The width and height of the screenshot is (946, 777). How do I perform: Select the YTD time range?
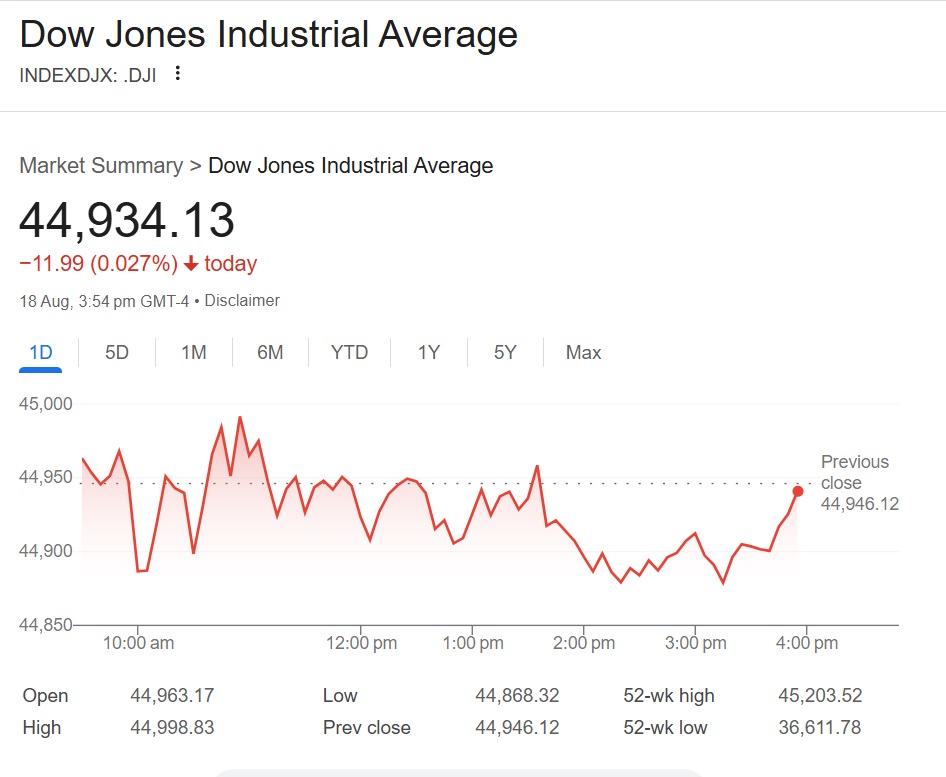pyautogui.click(x=348, y=352)
